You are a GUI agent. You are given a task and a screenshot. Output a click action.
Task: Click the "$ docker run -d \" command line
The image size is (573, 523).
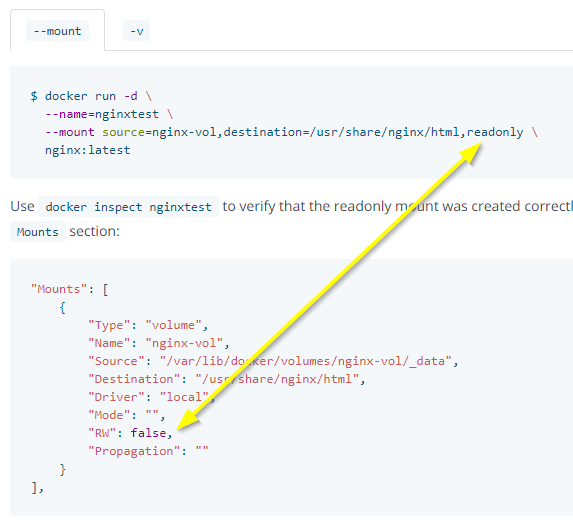pos(91,96)
